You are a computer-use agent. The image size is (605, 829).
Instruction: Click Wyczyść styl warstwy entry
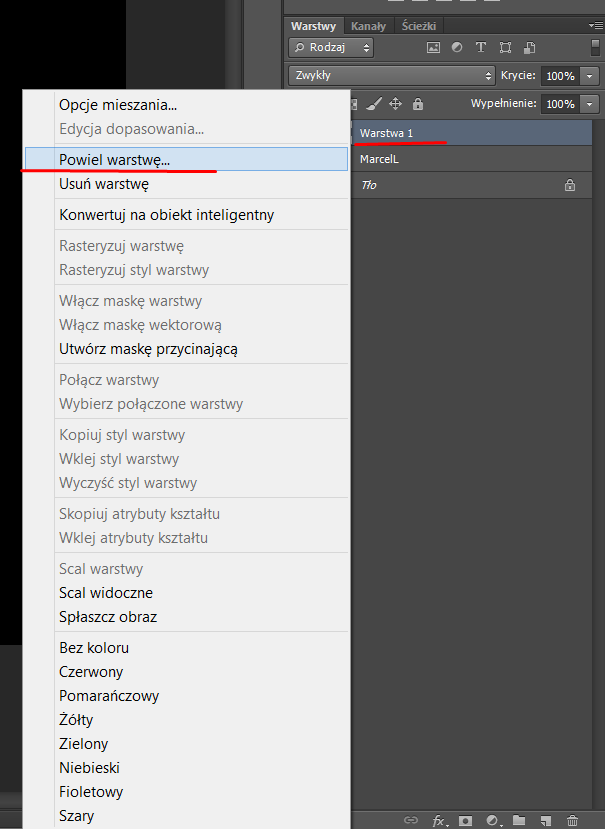186,483
